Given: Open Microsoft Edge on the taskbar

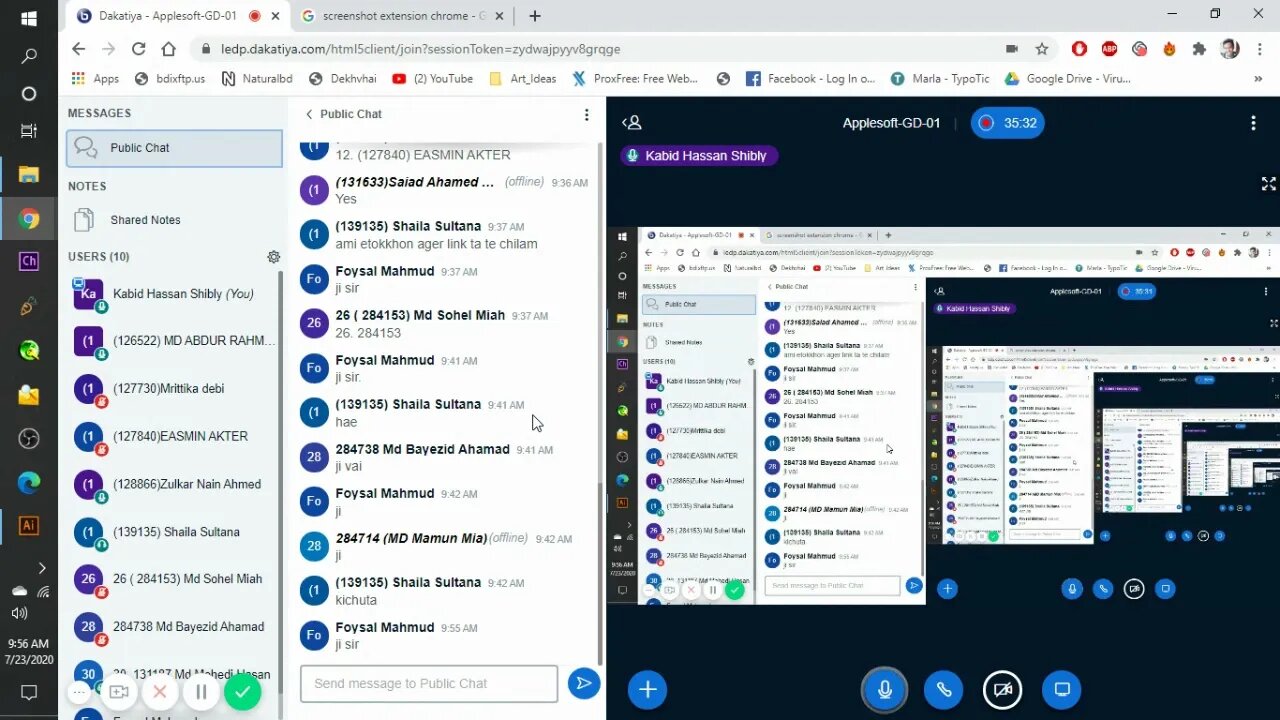Looking at the screenshot, I should (29, 482).
